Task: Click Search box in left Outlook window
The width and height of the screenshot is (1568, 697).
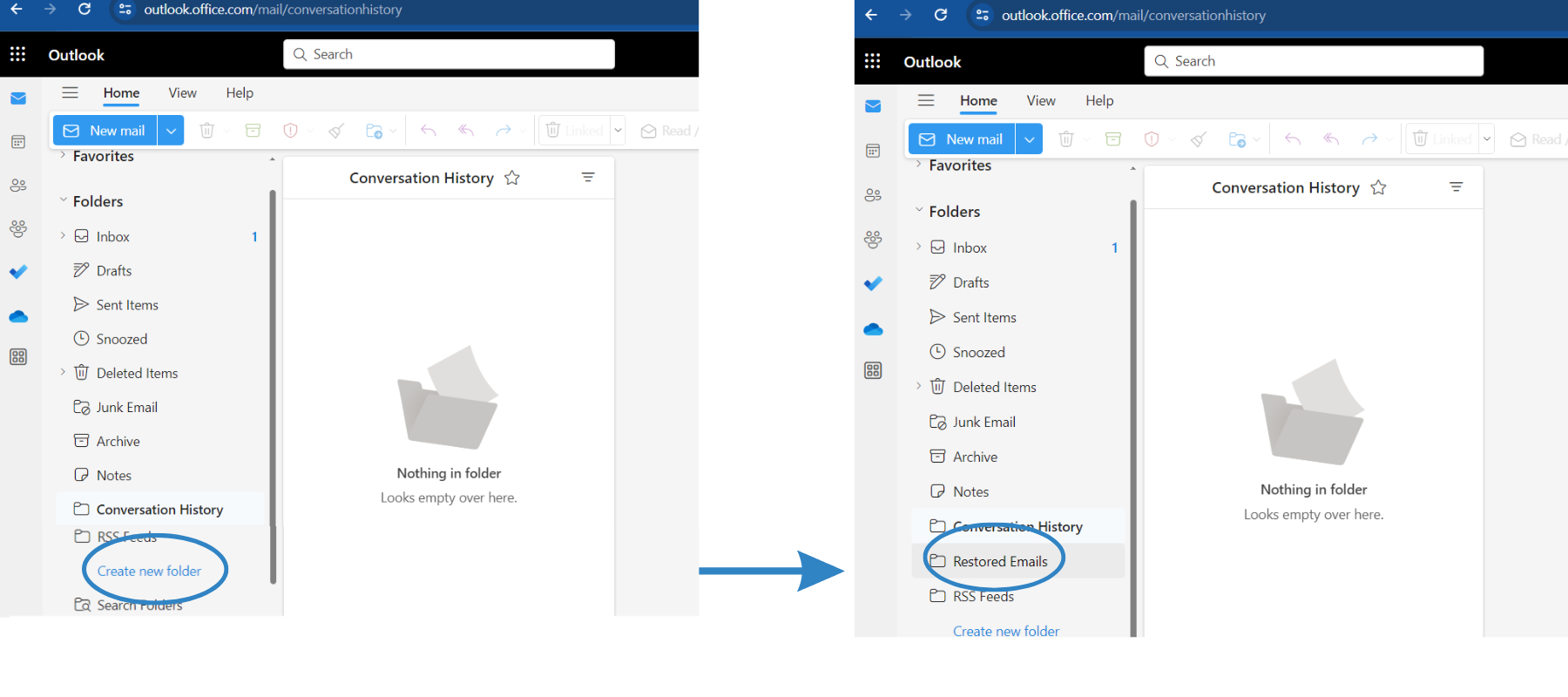Action: [449, 54]
